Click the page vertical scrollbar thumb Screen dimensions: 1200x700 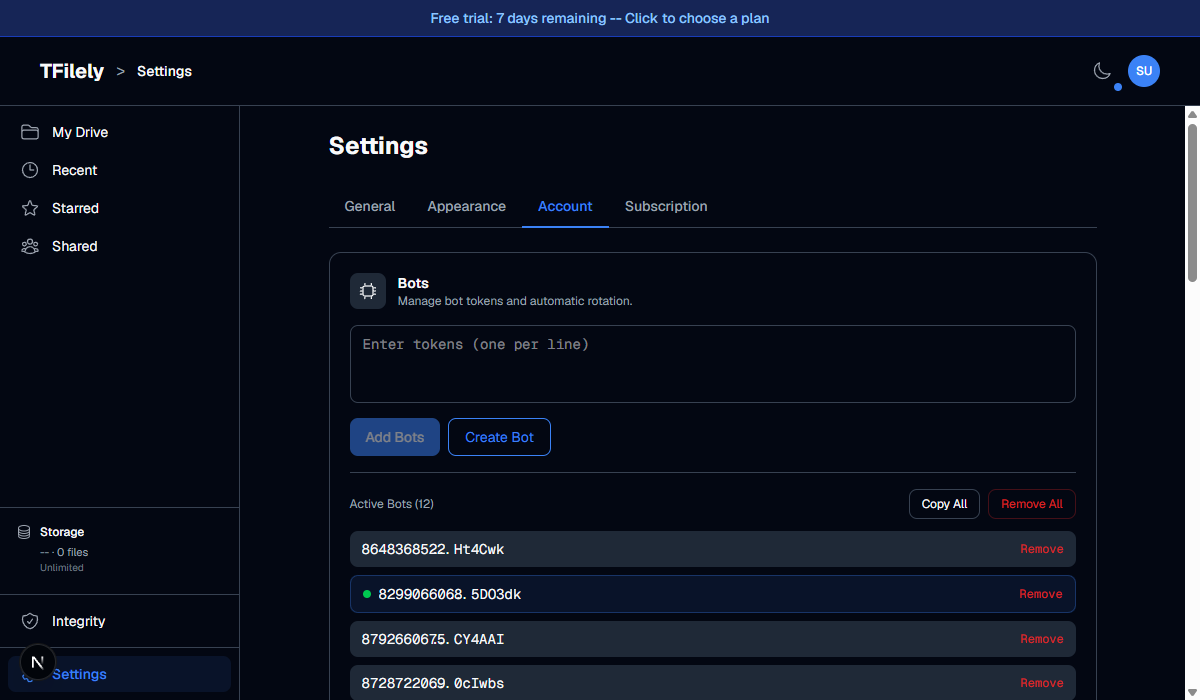pos(1192,201)
